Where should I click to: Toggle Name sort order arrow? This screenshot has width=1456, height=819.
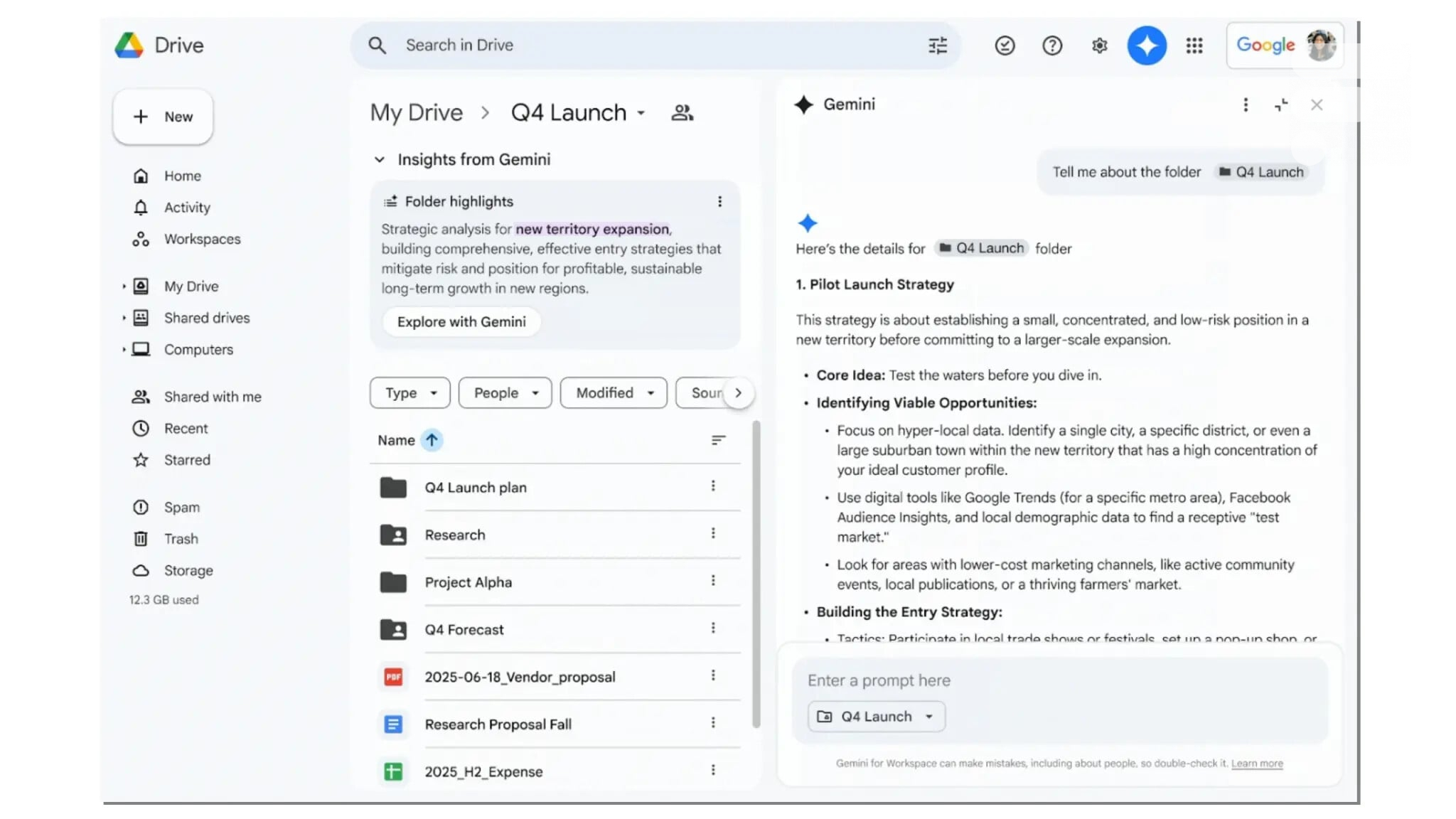coord(432,439)
